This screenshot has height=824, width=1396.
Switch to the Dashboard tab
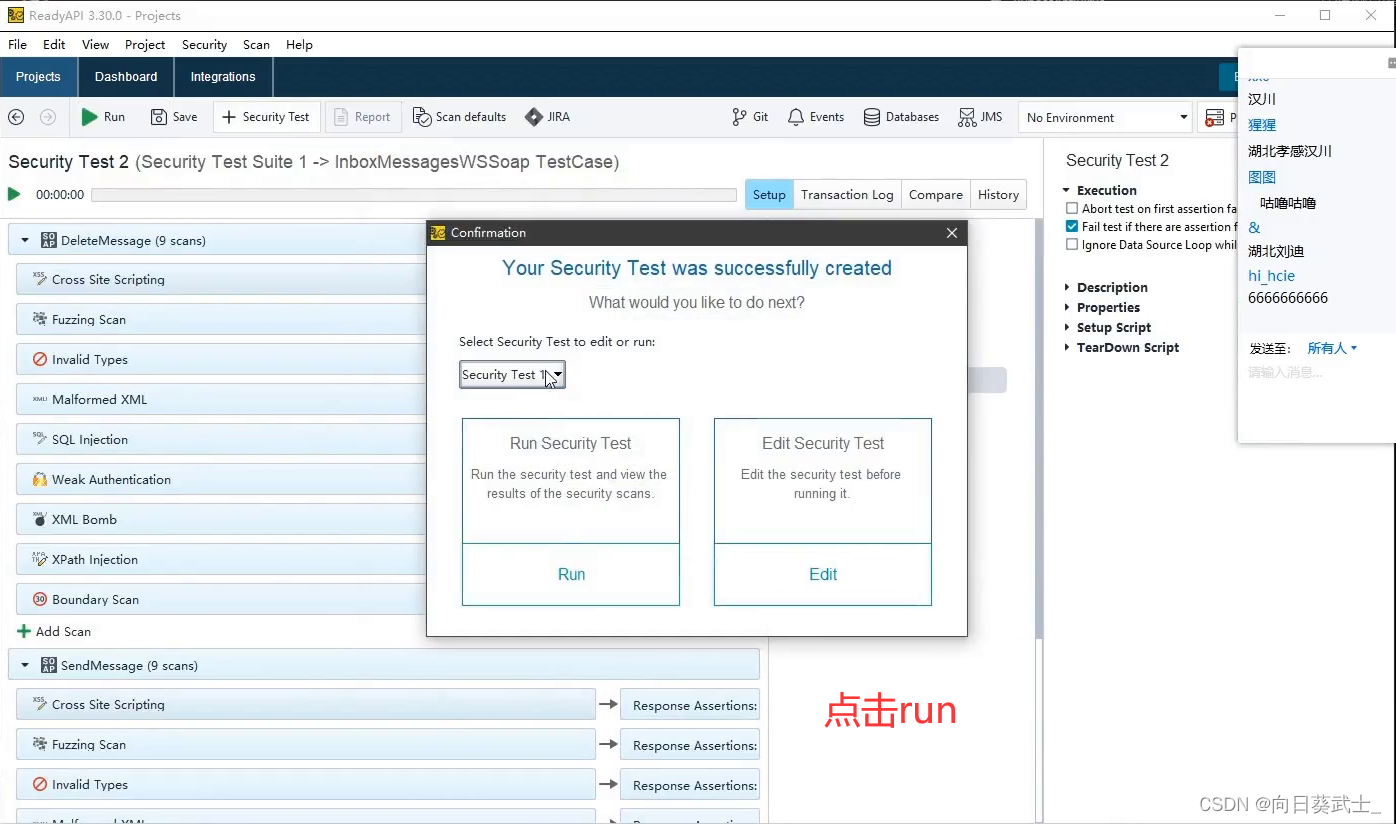coord(126,77)
